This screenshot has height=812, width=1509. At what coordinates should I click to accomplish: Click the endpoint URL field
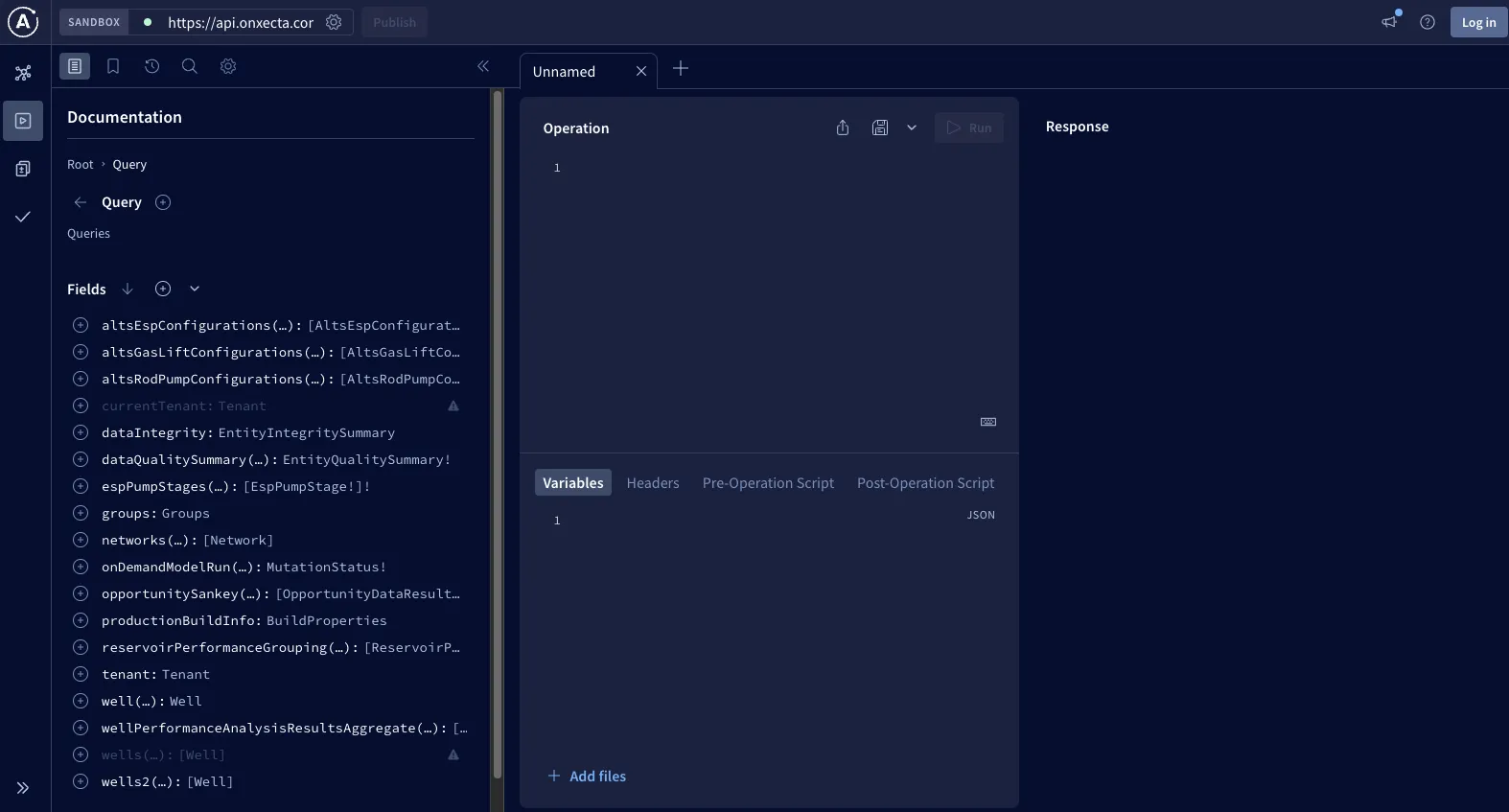click(241, 22)
